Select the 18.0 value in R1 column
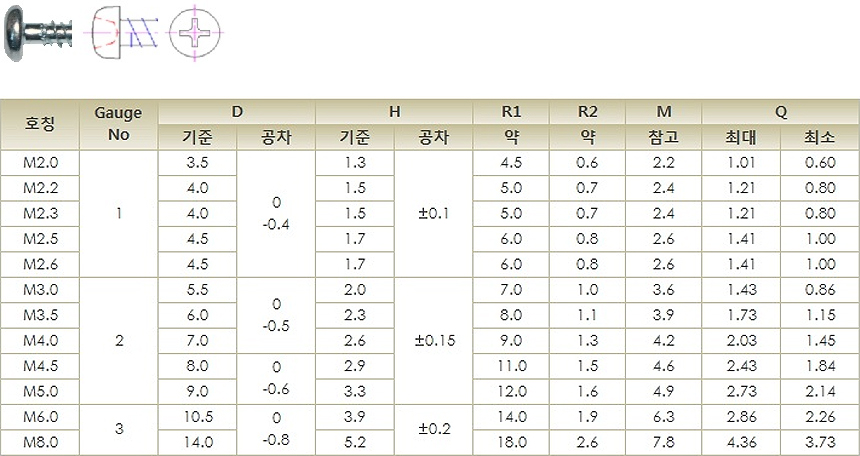 point(511,442)
